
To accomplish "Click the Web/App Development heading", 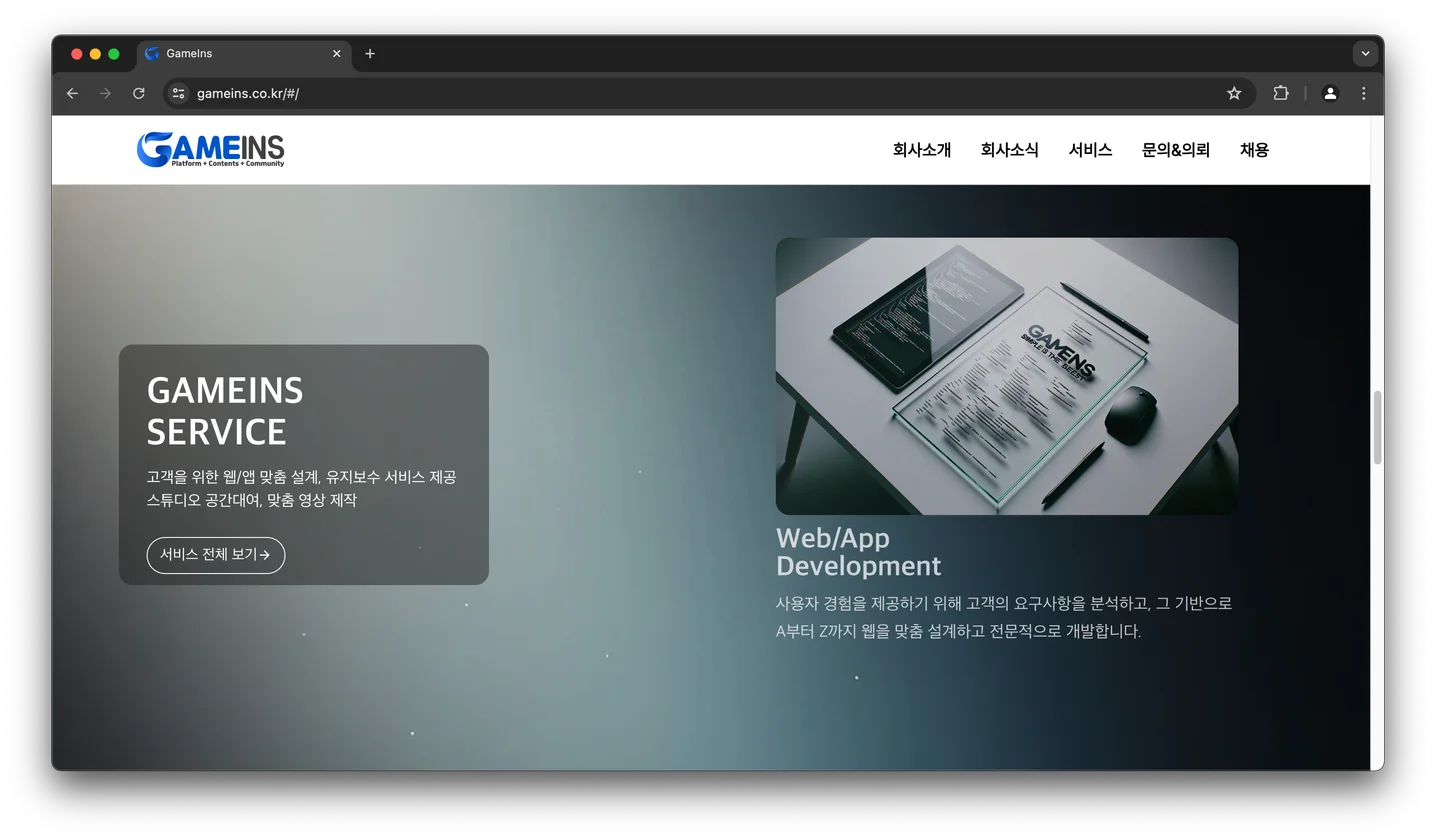I will point(858,552).
